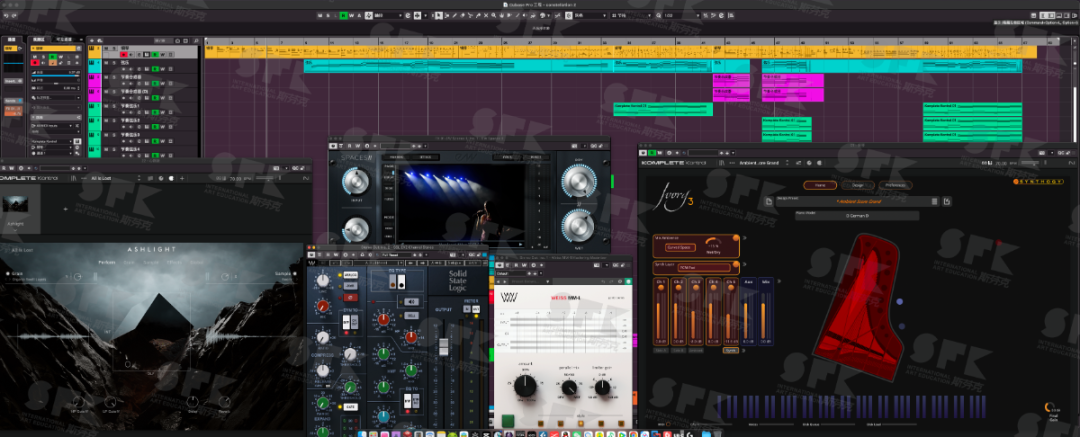This screenshot has width=1080, height=437.
Task: Open Komplete Kontrol instrument dropdown in inspector
Action: point(52,141)
